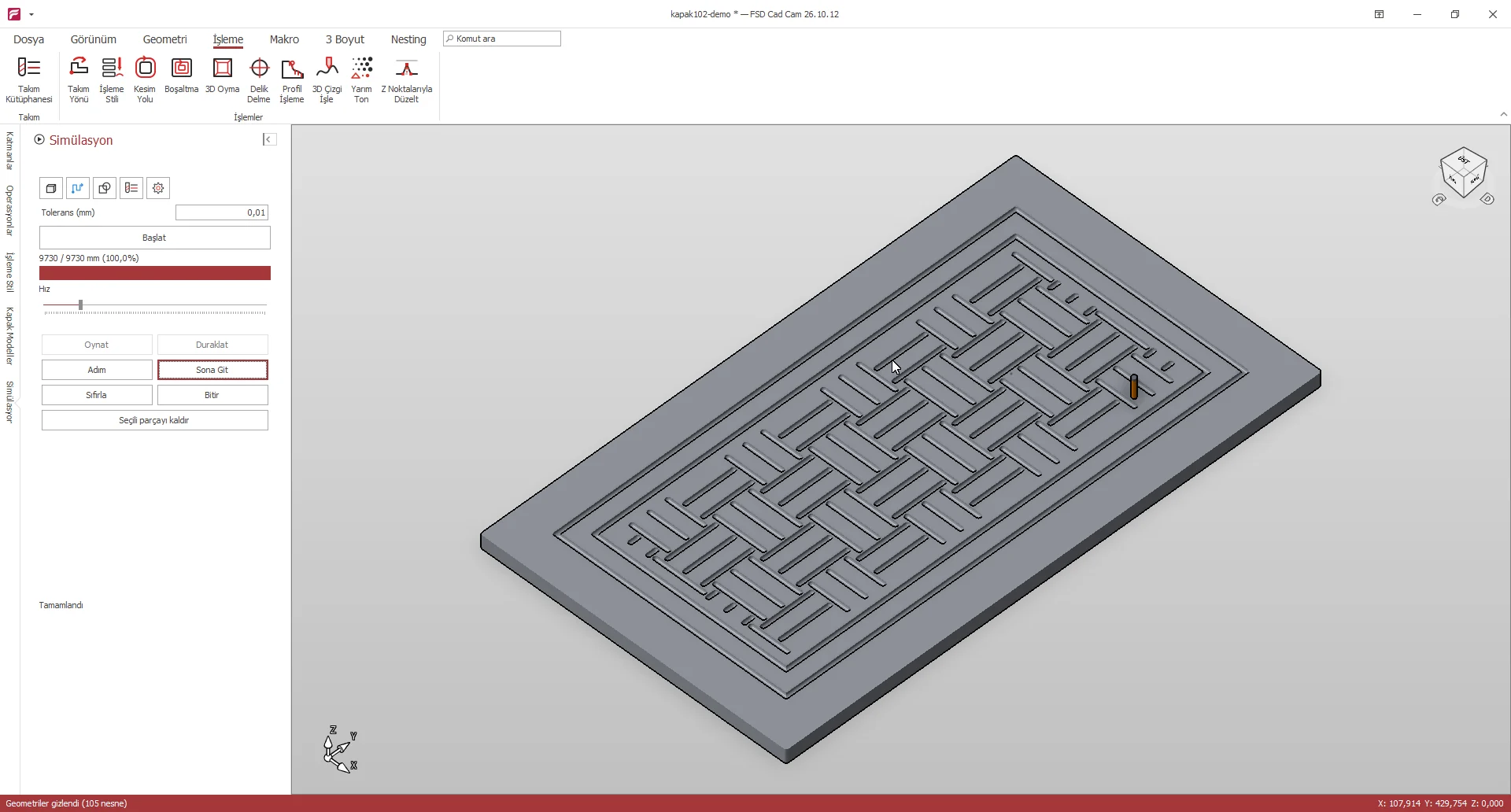Select the Kesim Yolu cutting path tool
The image size is (1511, 812).
(x=145, y=80)
